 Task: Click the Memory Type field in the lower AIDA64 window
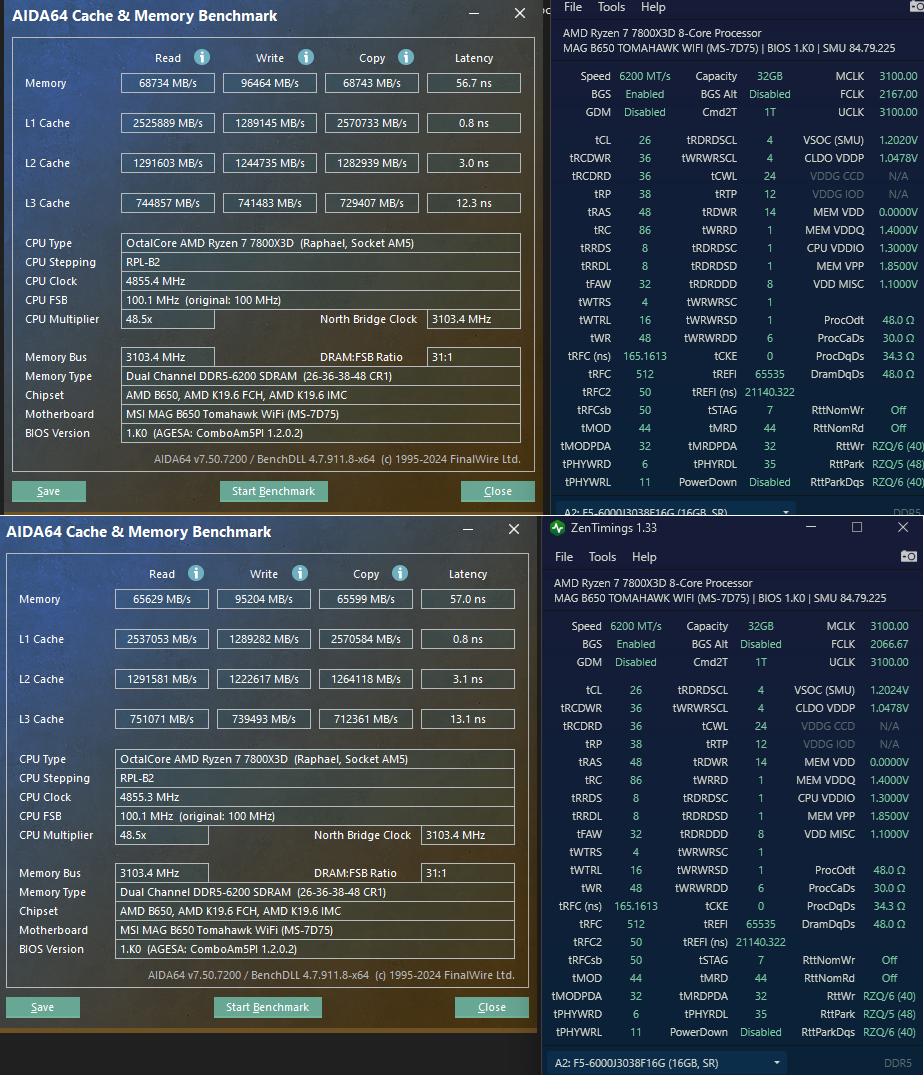(315, 892)
